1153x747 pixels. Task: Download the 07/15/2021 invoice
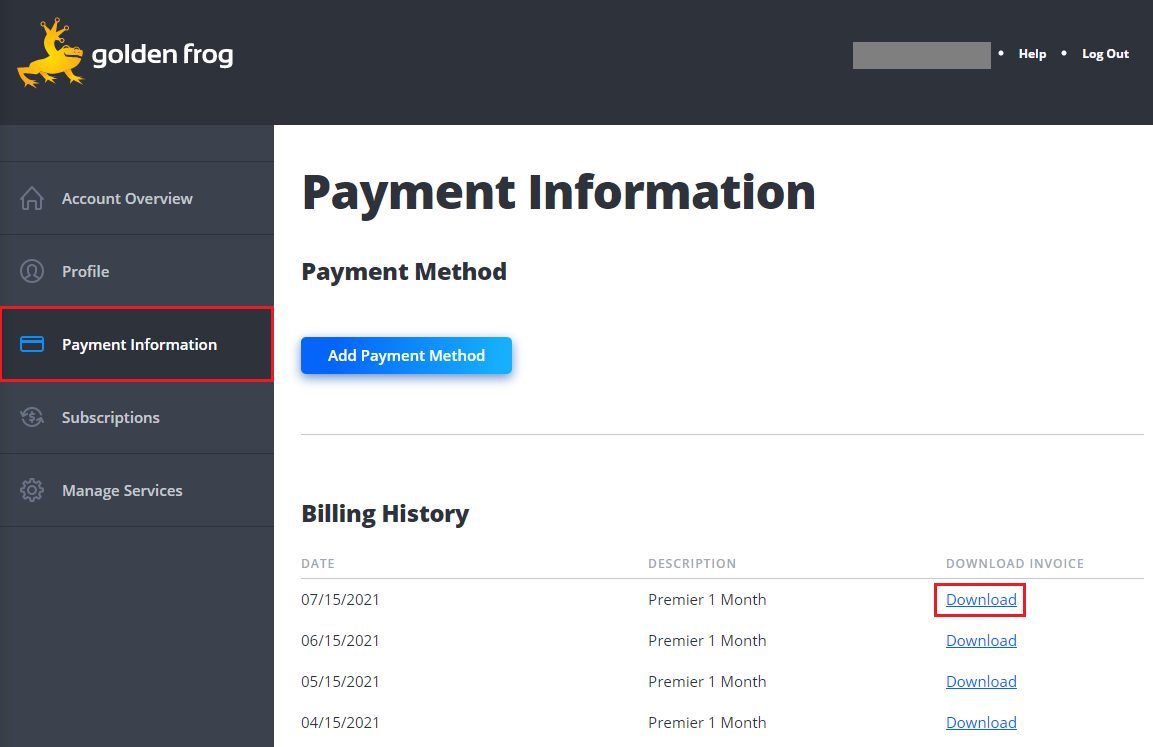(981, 599)
